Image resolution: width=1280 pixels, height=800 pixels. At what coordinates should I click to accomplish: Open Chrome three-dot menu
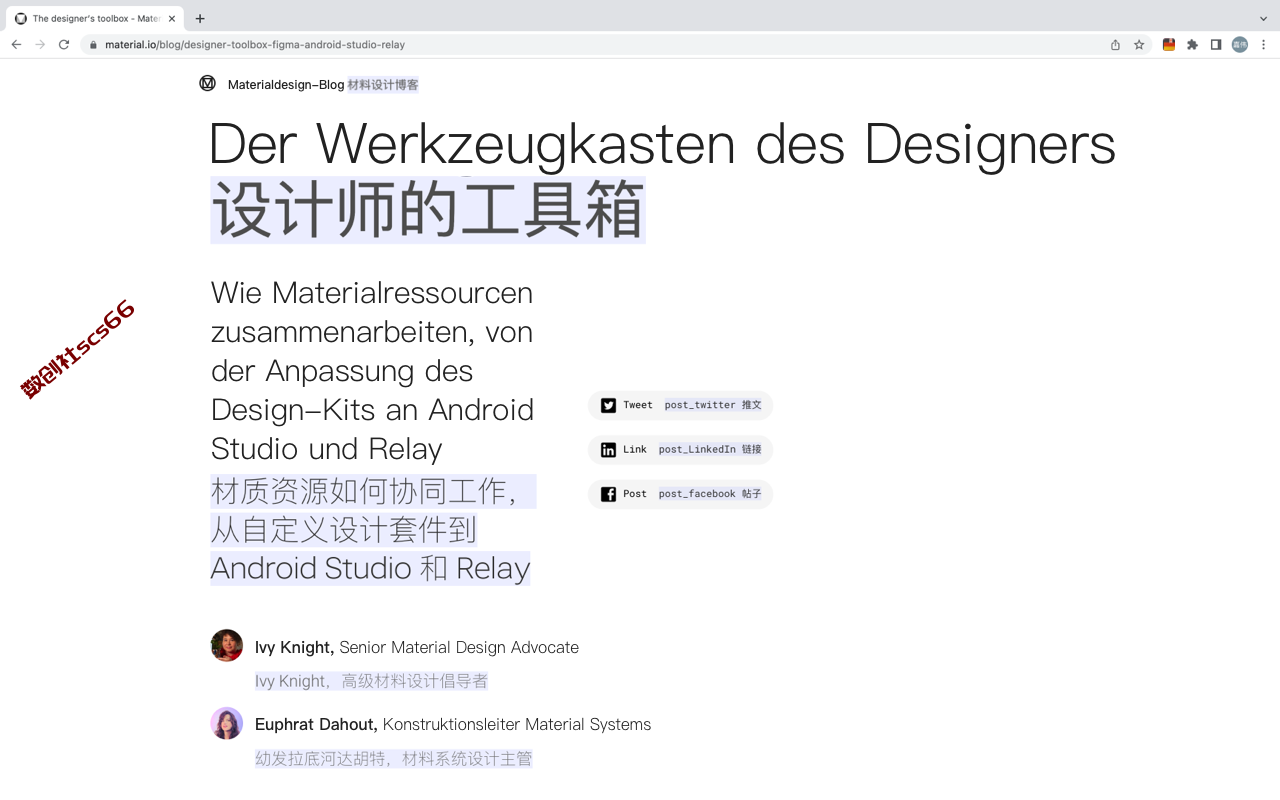point(1263,45)
